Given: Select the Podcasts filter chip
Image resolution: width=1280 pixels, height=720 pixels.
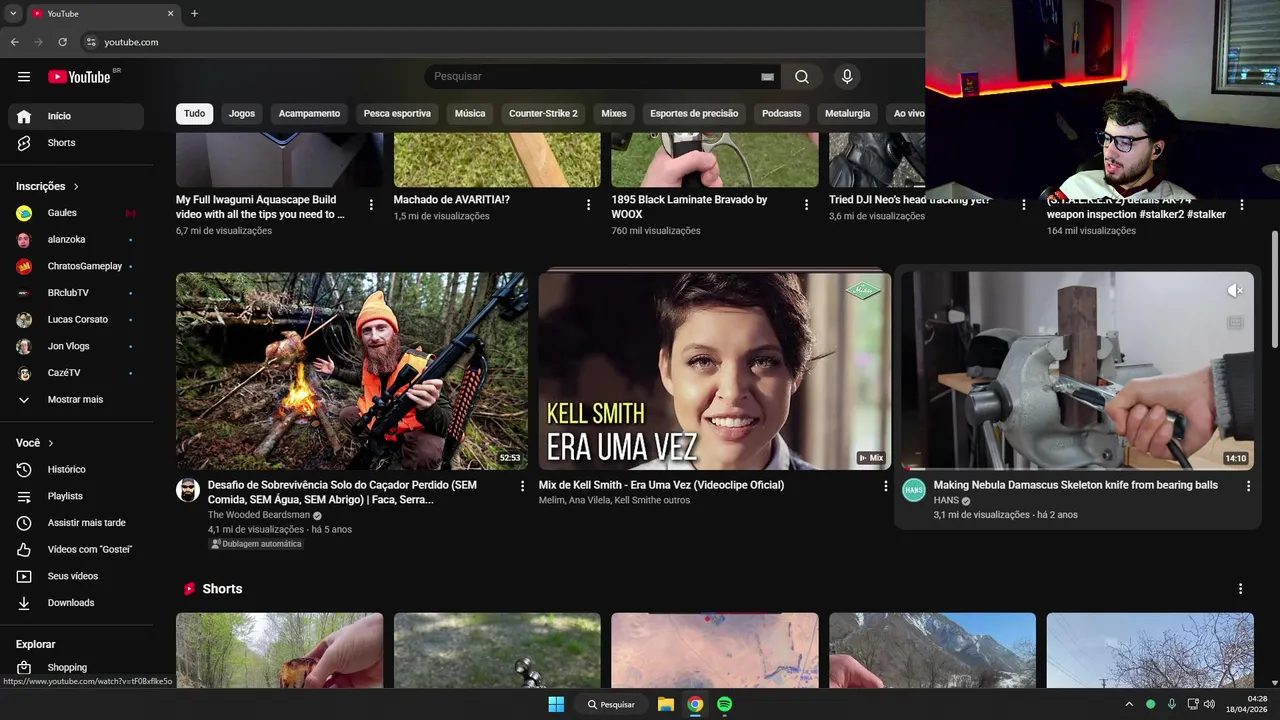Looking at the screenshot, I should click(x=781, y=113).
